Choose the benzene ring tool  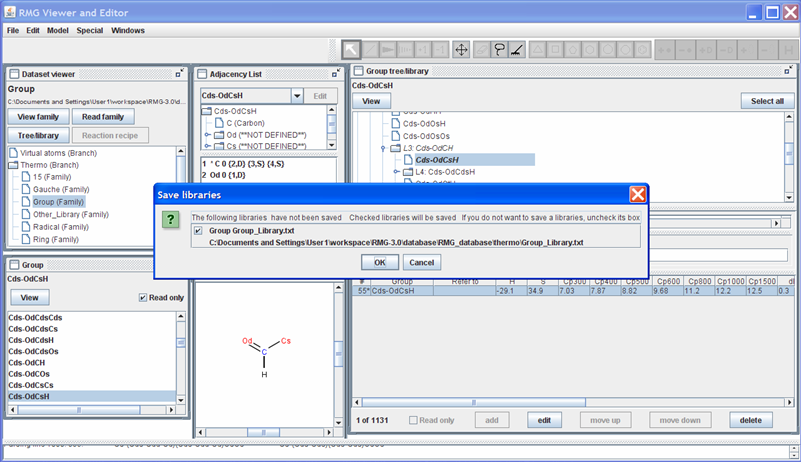(x=642, y=50)
